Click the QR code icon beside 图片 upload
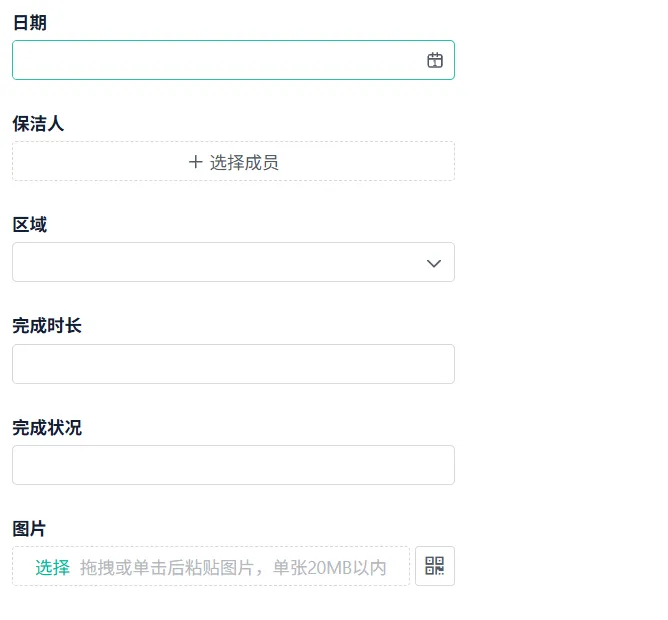Screen dimensions: 668x620 click(x=435, y=566)
